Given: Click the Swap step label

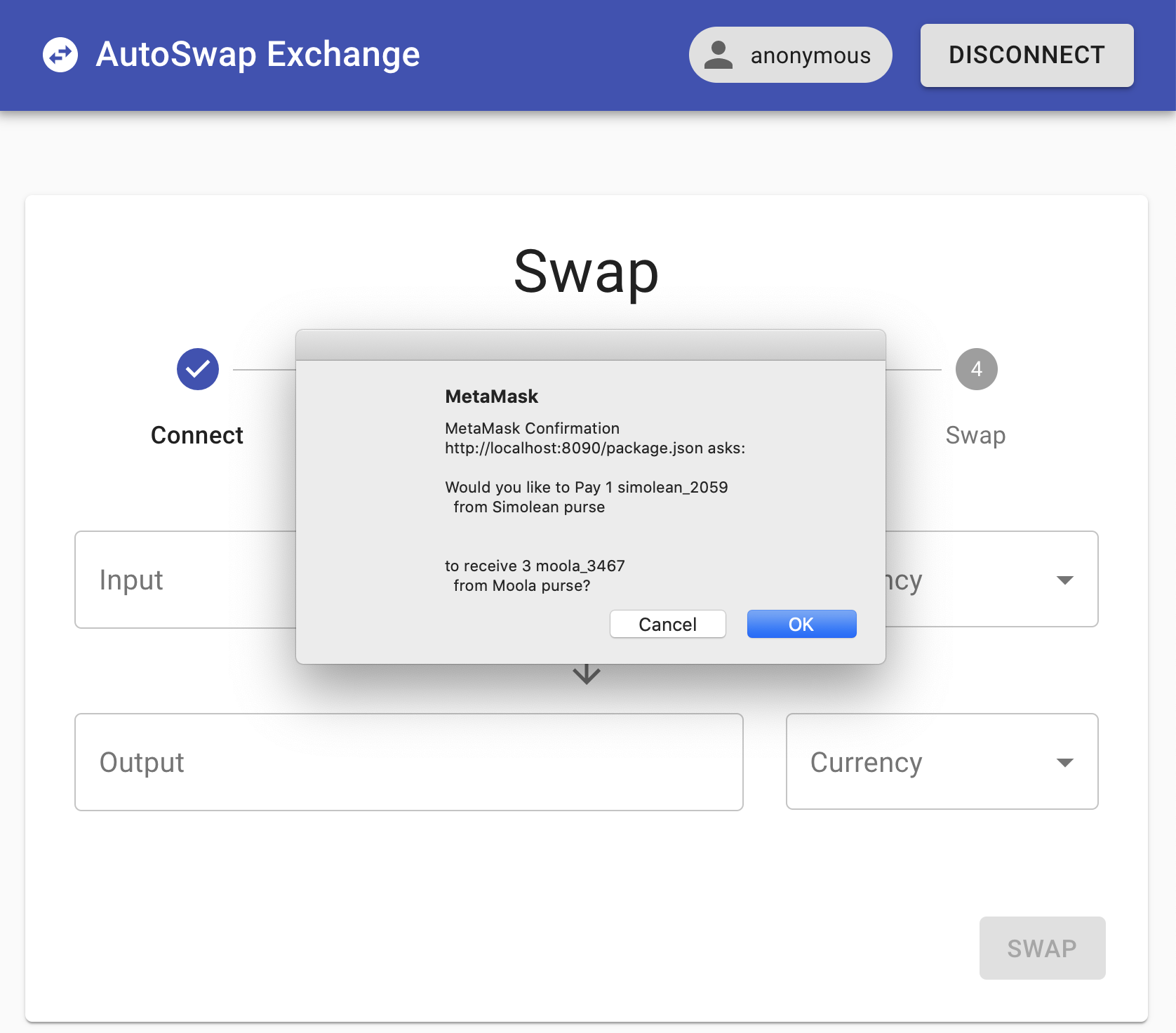Looking at the screenshot, I should (976, 435).
